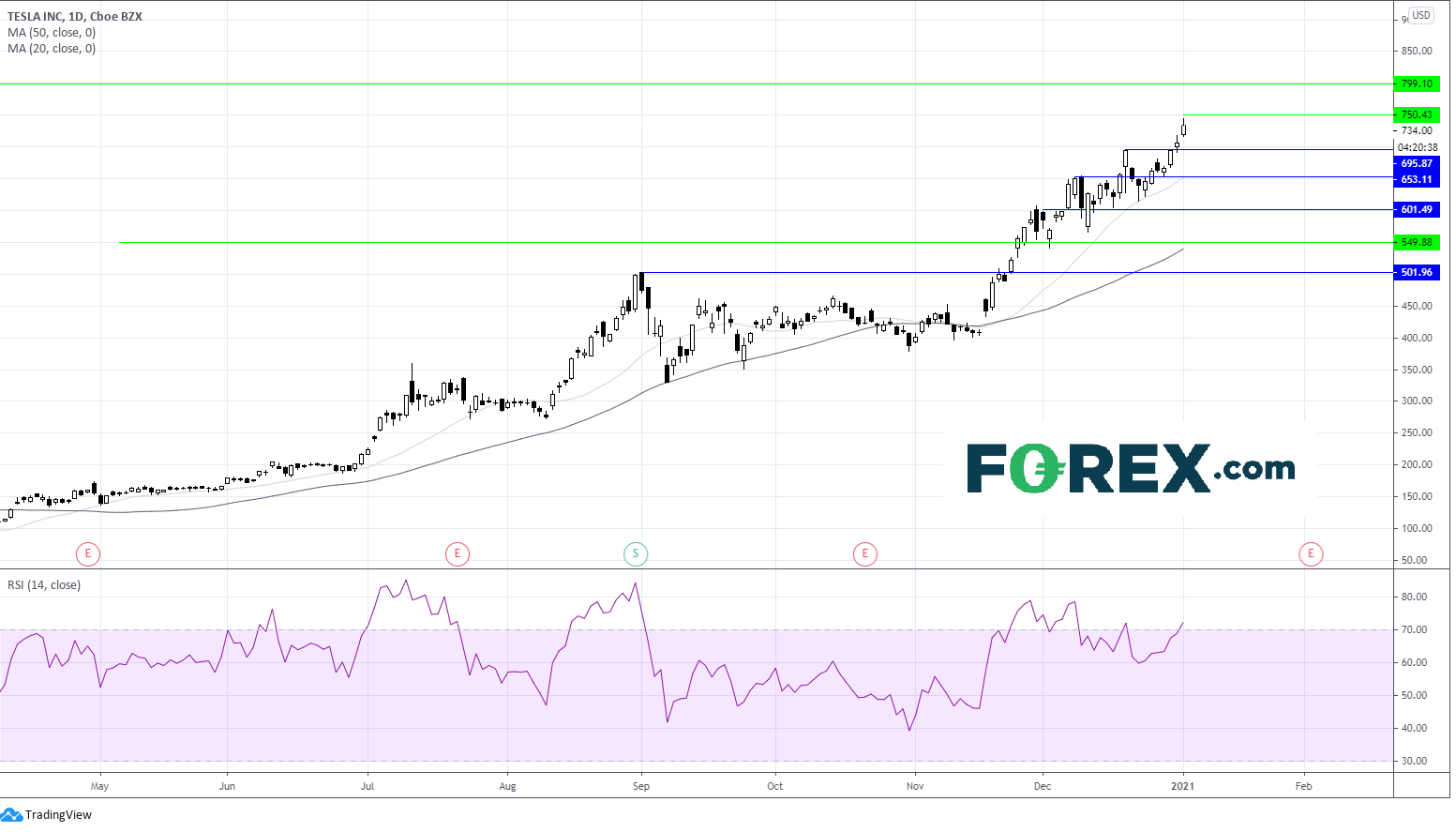Screen dimensions: 1456x832
Task: Click the Dec label on time axis
Action: [x=1043, y=787]
